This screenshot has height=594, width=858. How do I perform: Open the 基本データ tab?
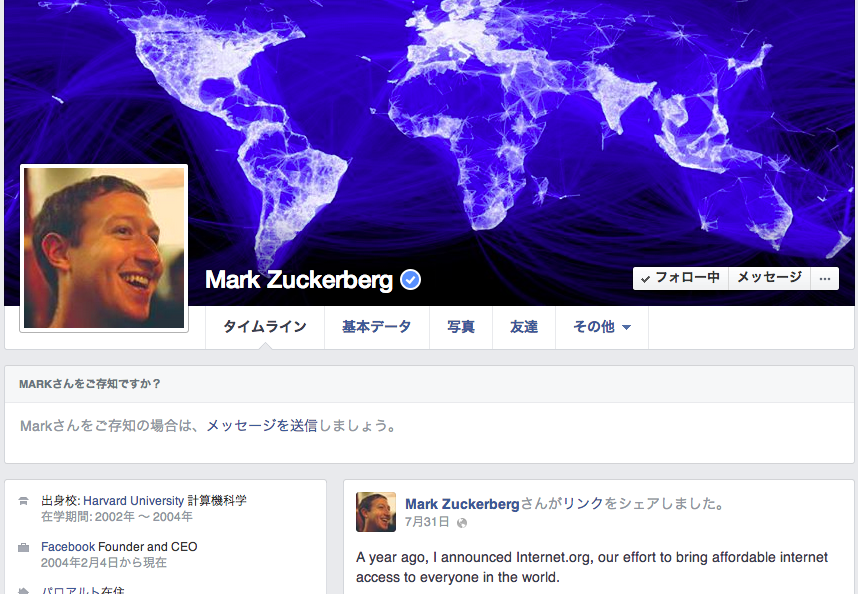[376, 327]
